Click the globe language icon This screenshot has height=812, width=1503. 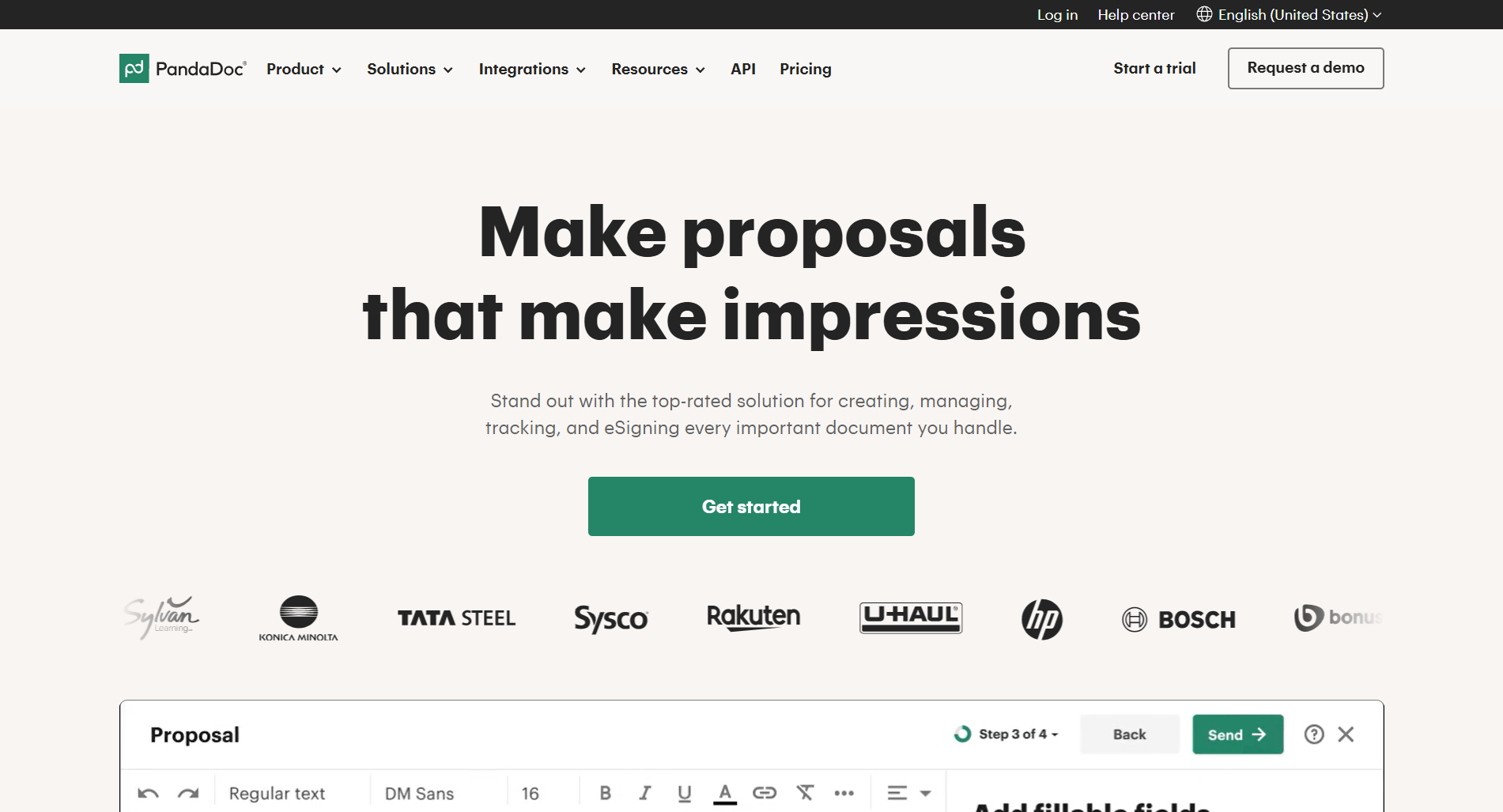(x=1204, y=14)
